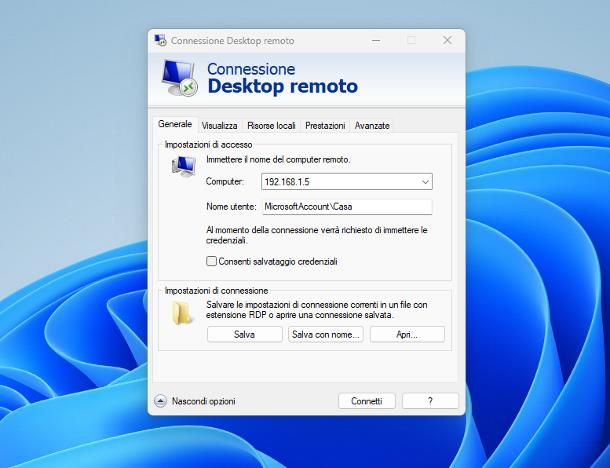Enable Consenti salvataggio credenziali checkbox
This screenshot has width=610, height=468.
pyautogui.click(x=211, y=261)
